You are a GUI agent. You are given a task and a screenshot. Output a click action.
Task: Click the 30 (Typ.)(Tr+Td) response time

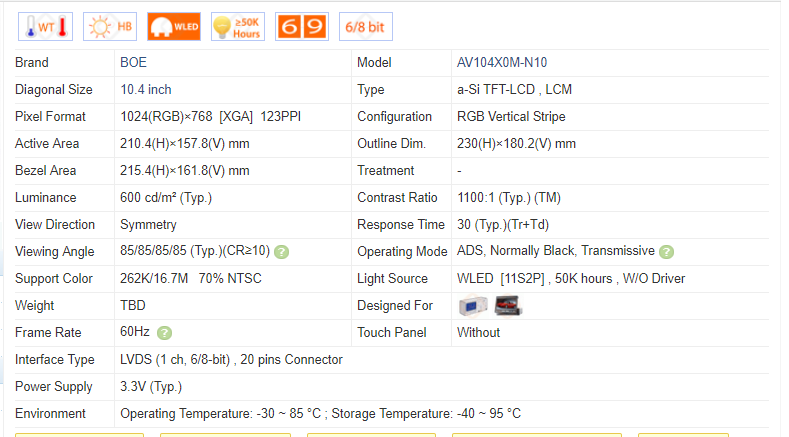pyautogui.click(x=503, y=225)
